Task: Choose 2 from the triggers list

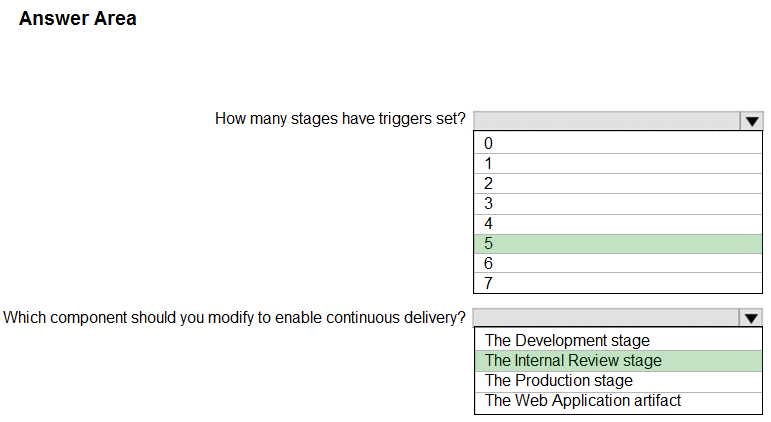Action: tap(618, 183)
